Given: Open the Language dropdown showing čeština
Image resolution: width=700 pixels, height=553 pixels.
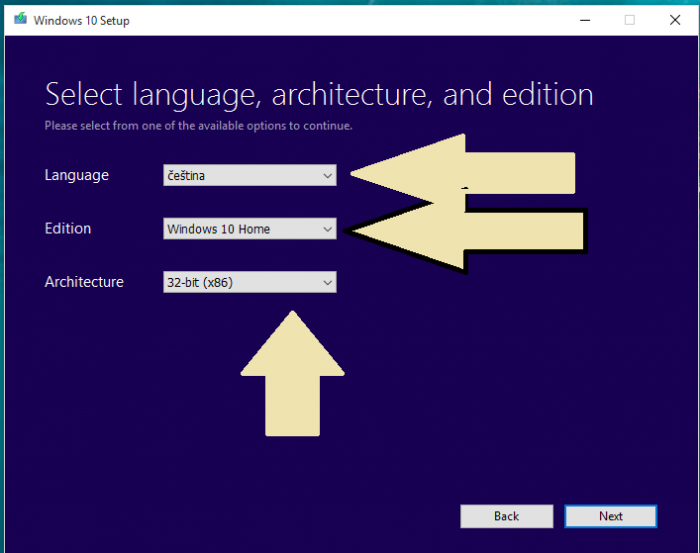Looking at the screenshot, I should (250, 175).
